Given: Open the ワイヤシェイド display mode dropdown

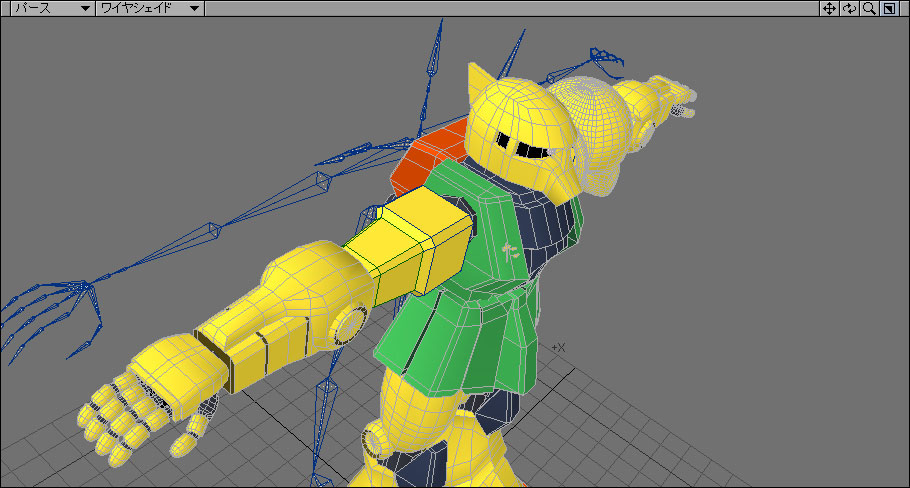Looking at the screenshot, I should click(x=150, y=8).
